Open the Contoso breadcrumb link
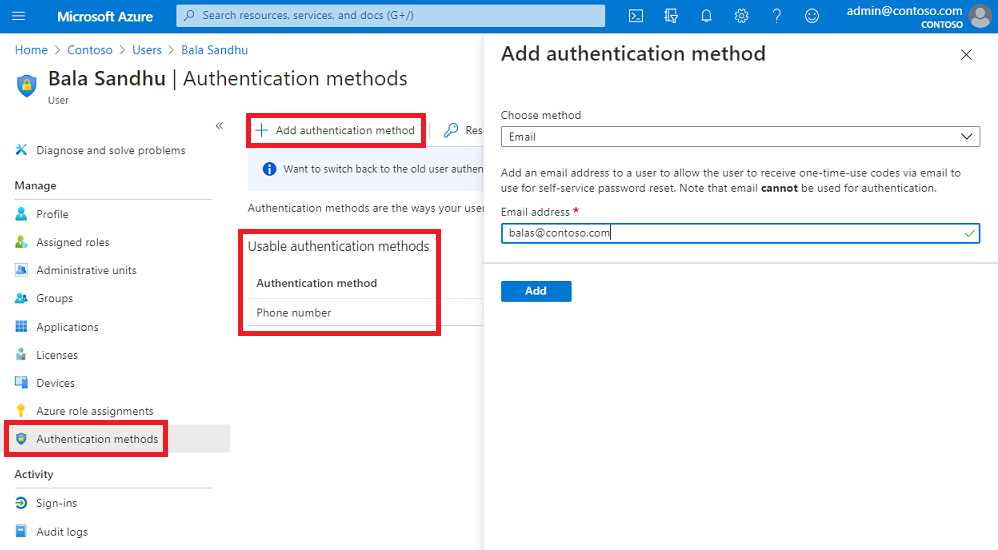 [90, 50]
